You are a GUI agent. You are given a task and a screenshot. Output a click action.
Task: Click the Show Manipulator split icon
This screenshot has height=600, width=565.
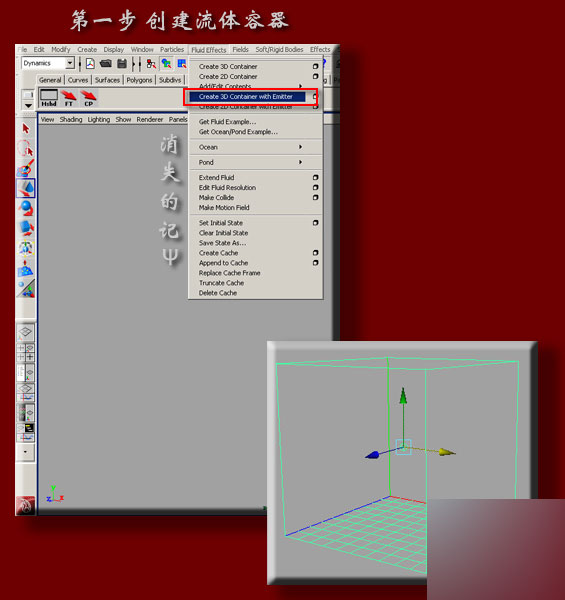26,289
